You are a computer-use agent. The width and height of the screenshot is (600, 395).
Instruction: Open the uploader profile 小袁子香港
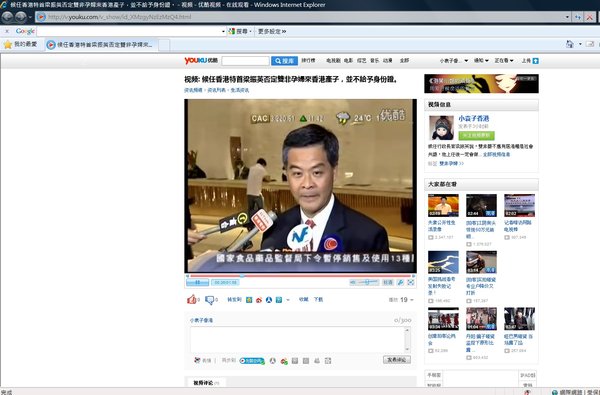pos(474,118)
